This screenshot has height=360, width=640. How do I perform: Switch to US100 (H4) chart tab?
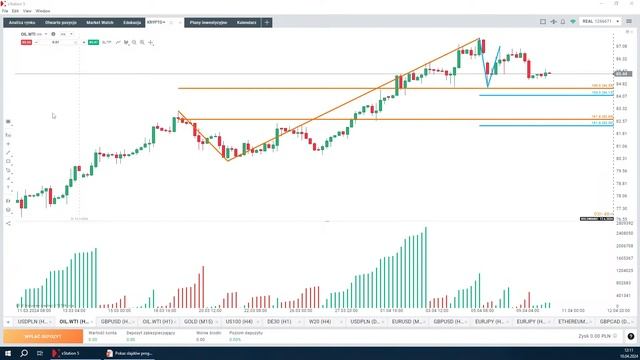pos(240,322)
